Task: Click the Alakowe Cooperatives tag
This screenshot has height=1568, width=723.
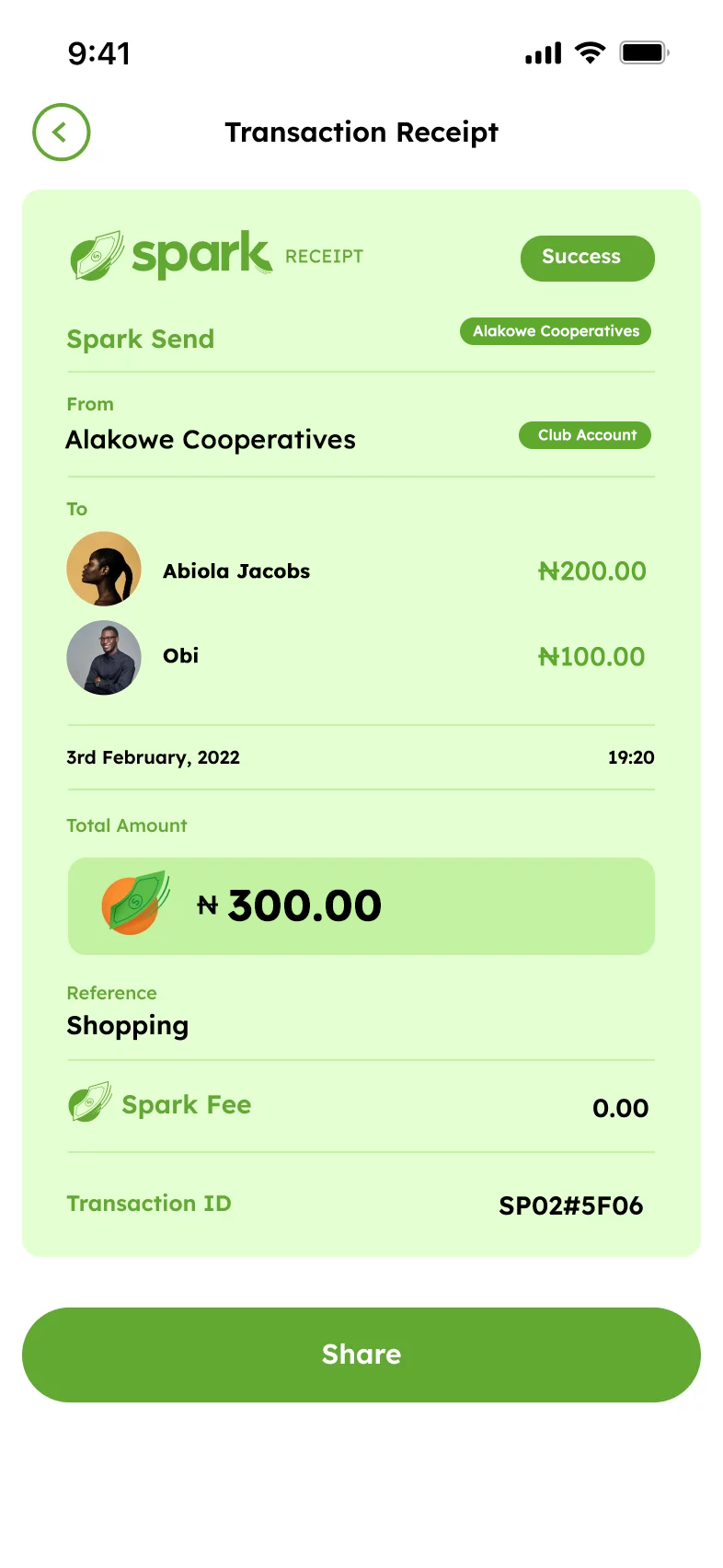Action: point(556,331)
